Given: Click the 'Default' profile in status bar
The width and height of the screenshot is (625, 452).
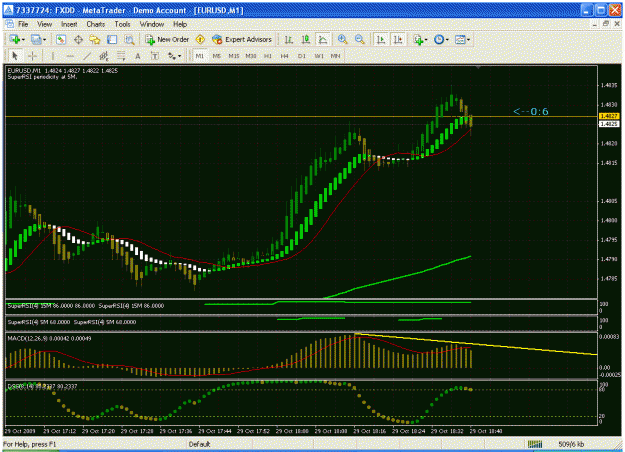Looking at the screenshot, I should (199, 444).
